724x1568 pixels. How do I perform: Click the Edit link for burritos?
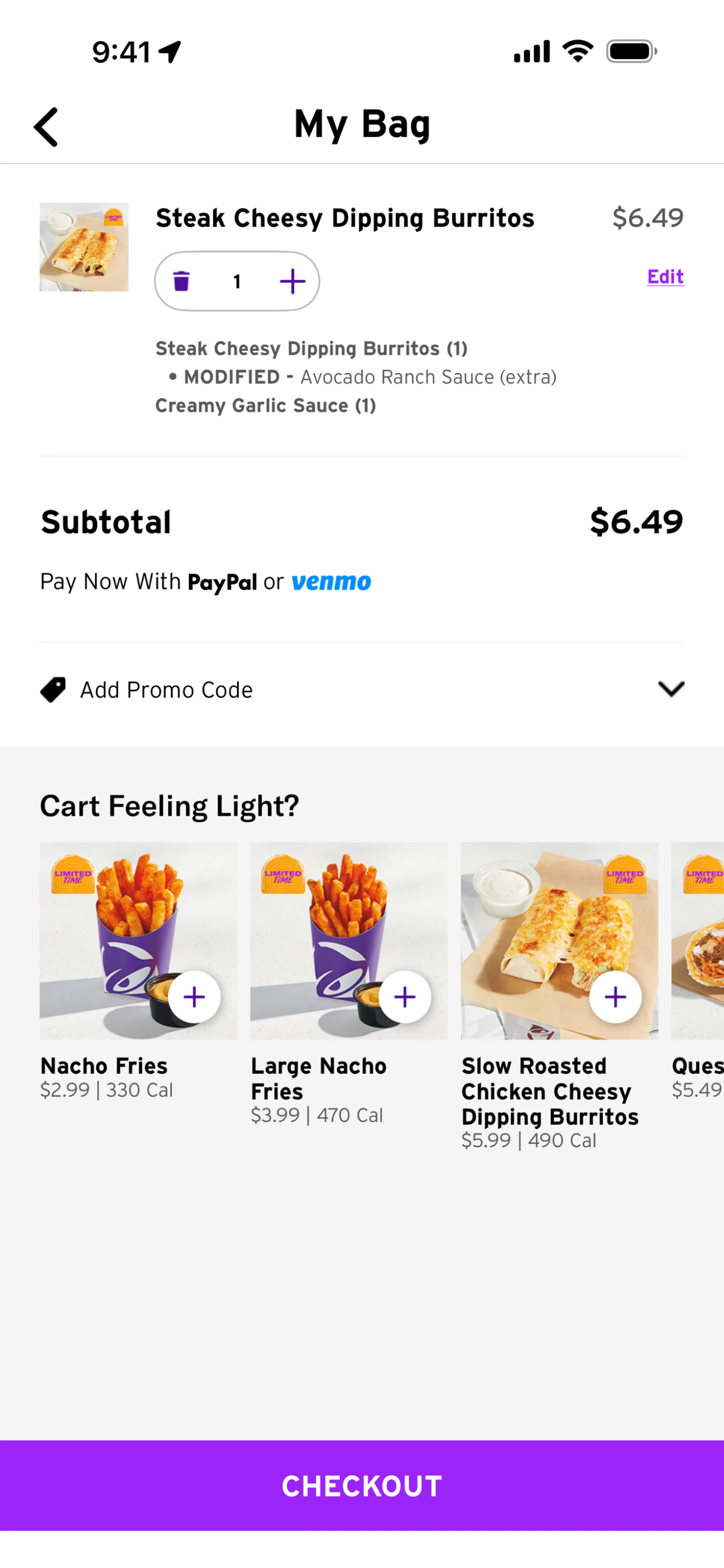[665, 277]
